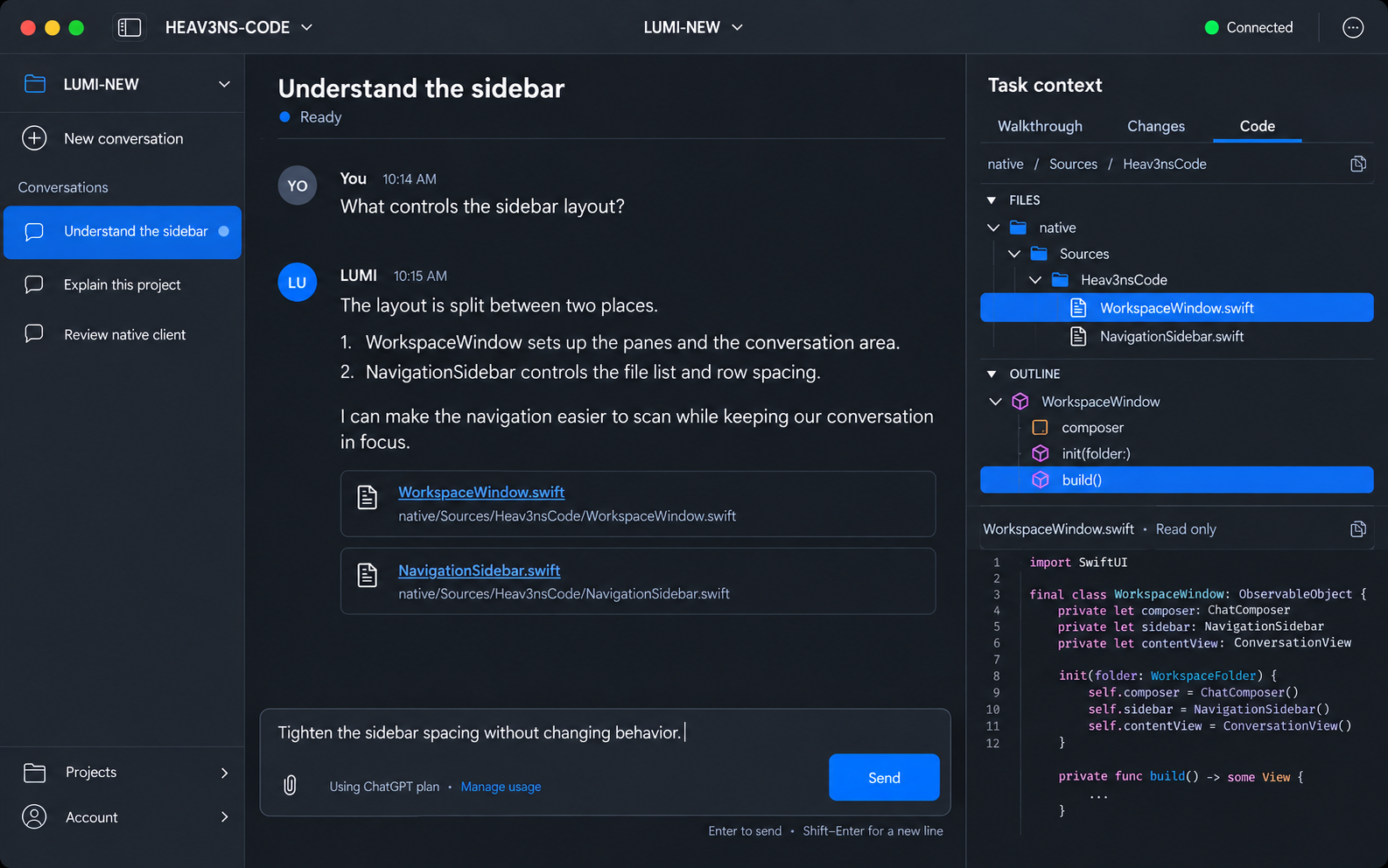Open the NavigationSidebar.swift link in chat
1388x868 pixels.
479,570
